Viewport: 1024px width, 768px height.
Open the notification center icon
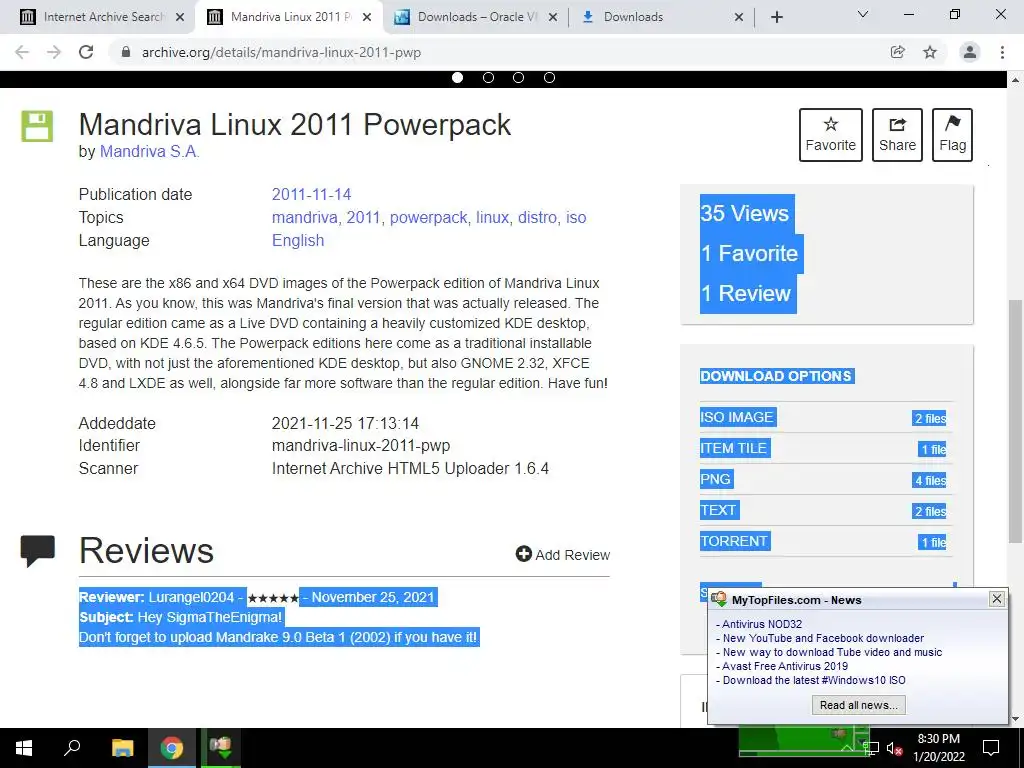pos(991,748)
